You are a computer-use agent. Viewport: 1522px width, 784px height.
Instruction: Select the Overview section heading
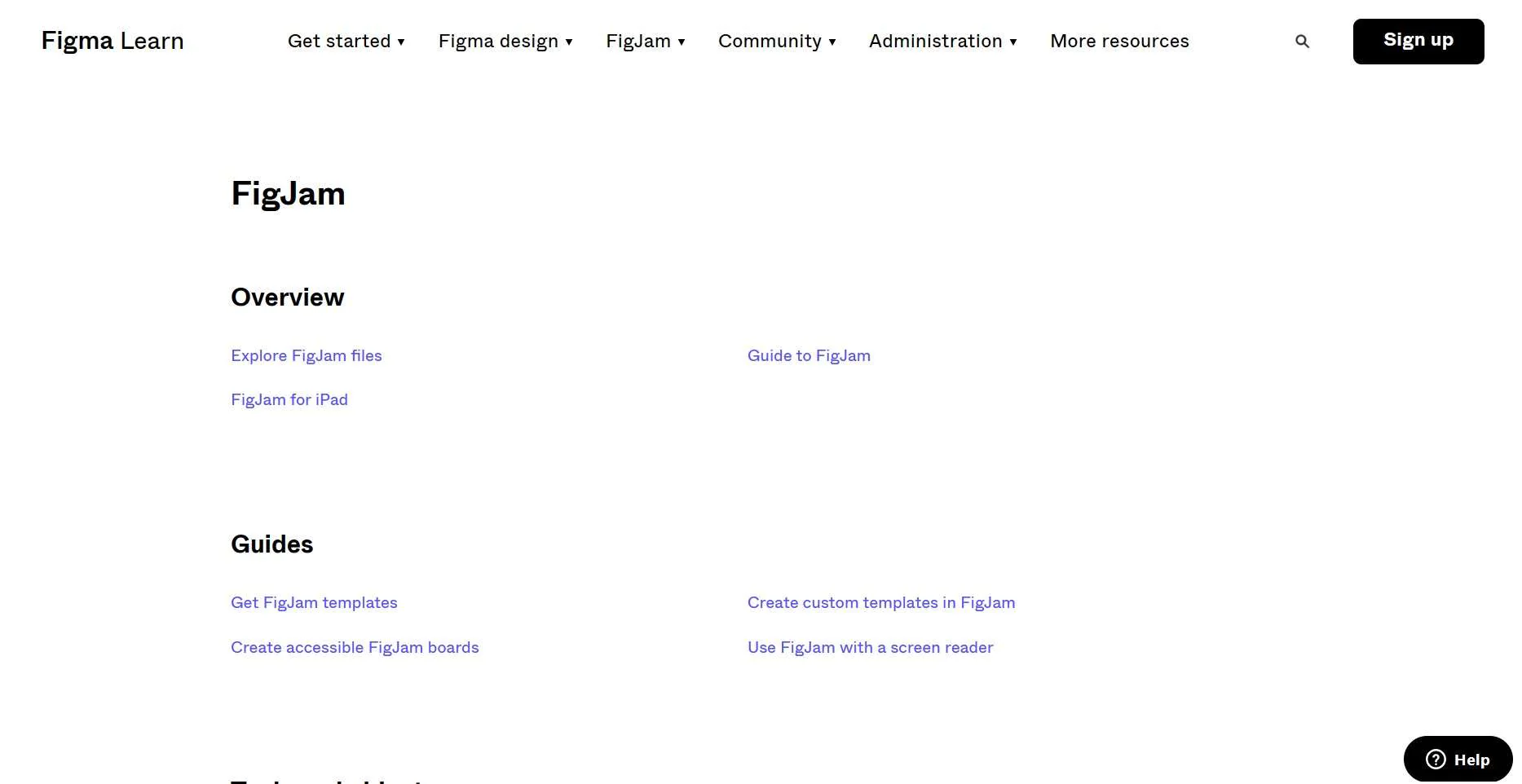point(288,297)
